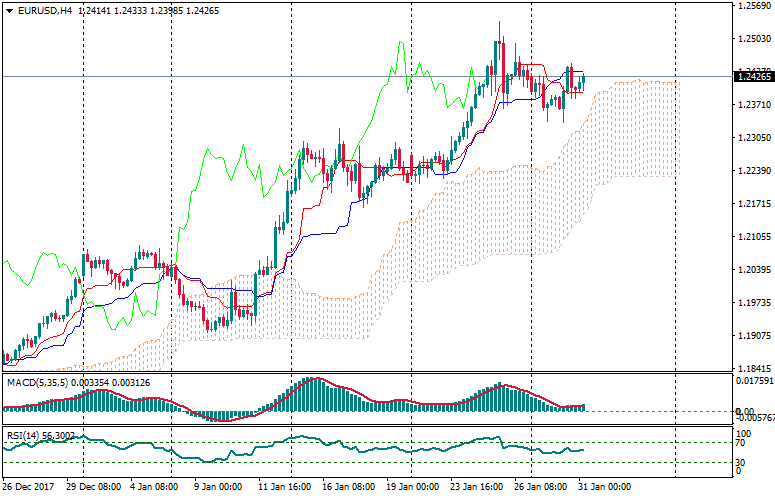Click the 23 Jan 16:00 time label
This screenshot has width=775, height=498.
(x=477, y=487)
